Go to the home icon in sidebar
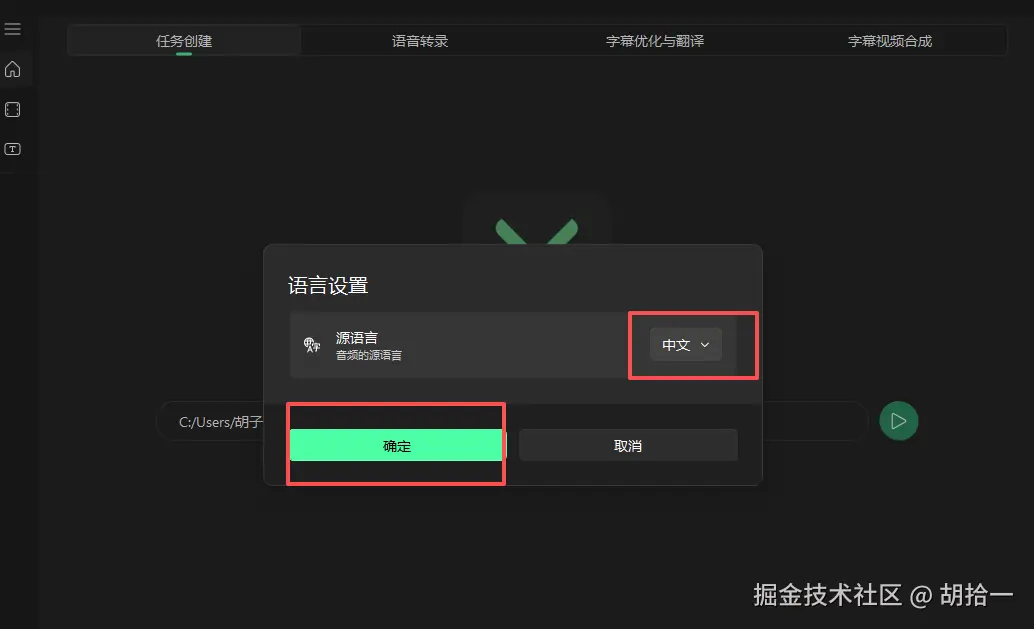The height and width of the screenshot is (629, 1034). [13, 69]
